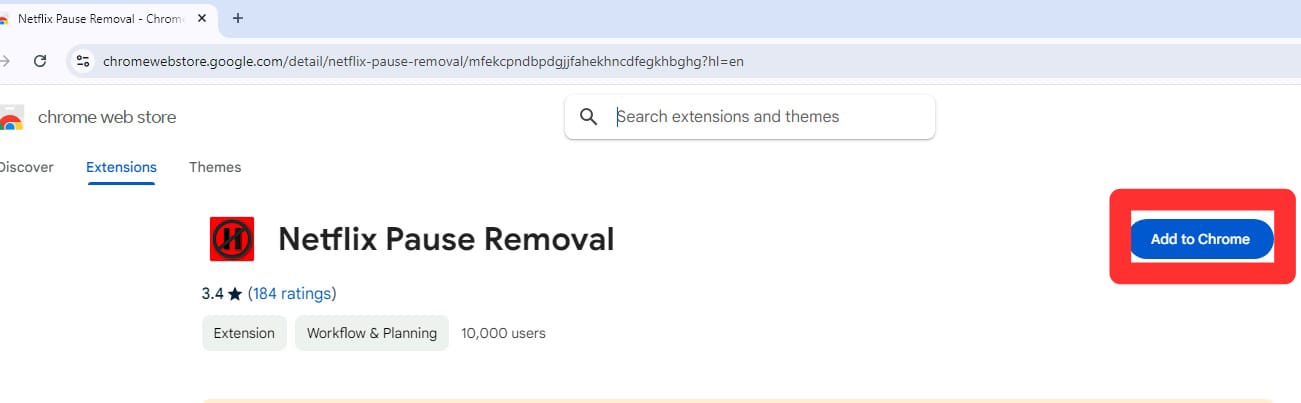
Task: Select the Extension category chip
Action: coord(244,333)
